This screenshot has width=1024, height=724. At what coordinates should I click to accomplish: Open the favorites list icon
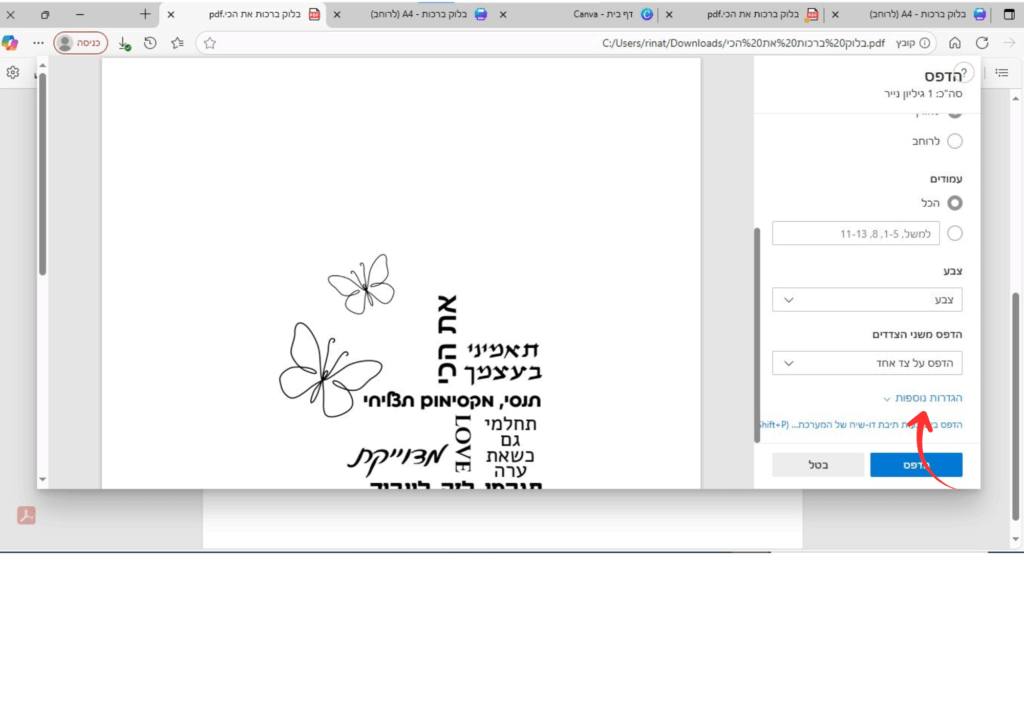177,43
